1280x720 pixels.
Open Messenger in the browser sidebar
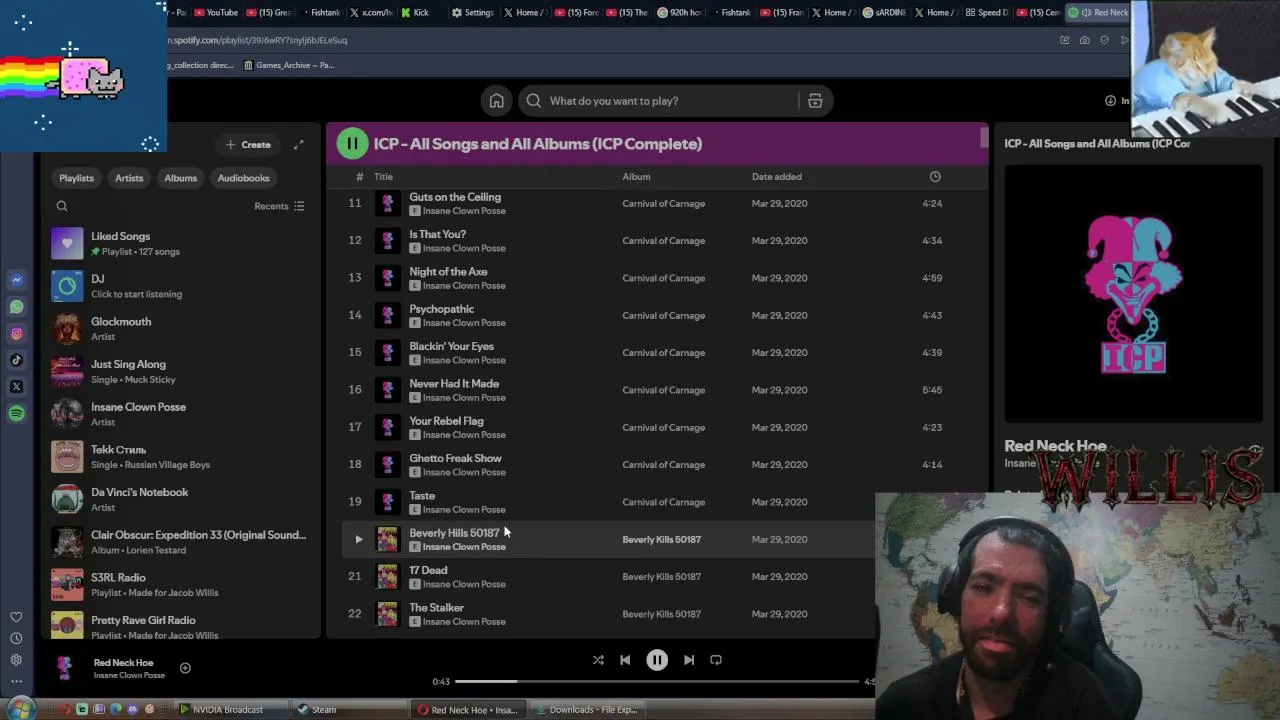pyautogui.click(x=17, y=280)
